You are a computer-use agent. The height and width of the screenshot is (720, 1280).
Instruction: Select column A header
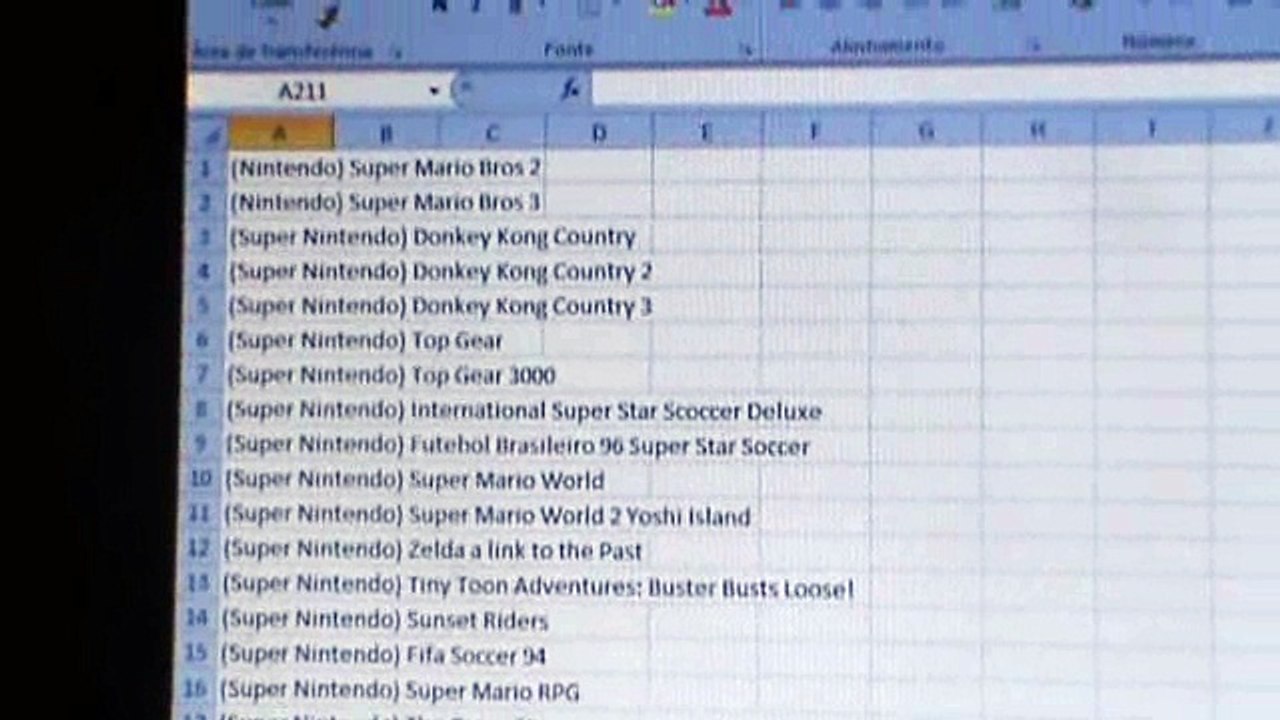pos(281,133)
